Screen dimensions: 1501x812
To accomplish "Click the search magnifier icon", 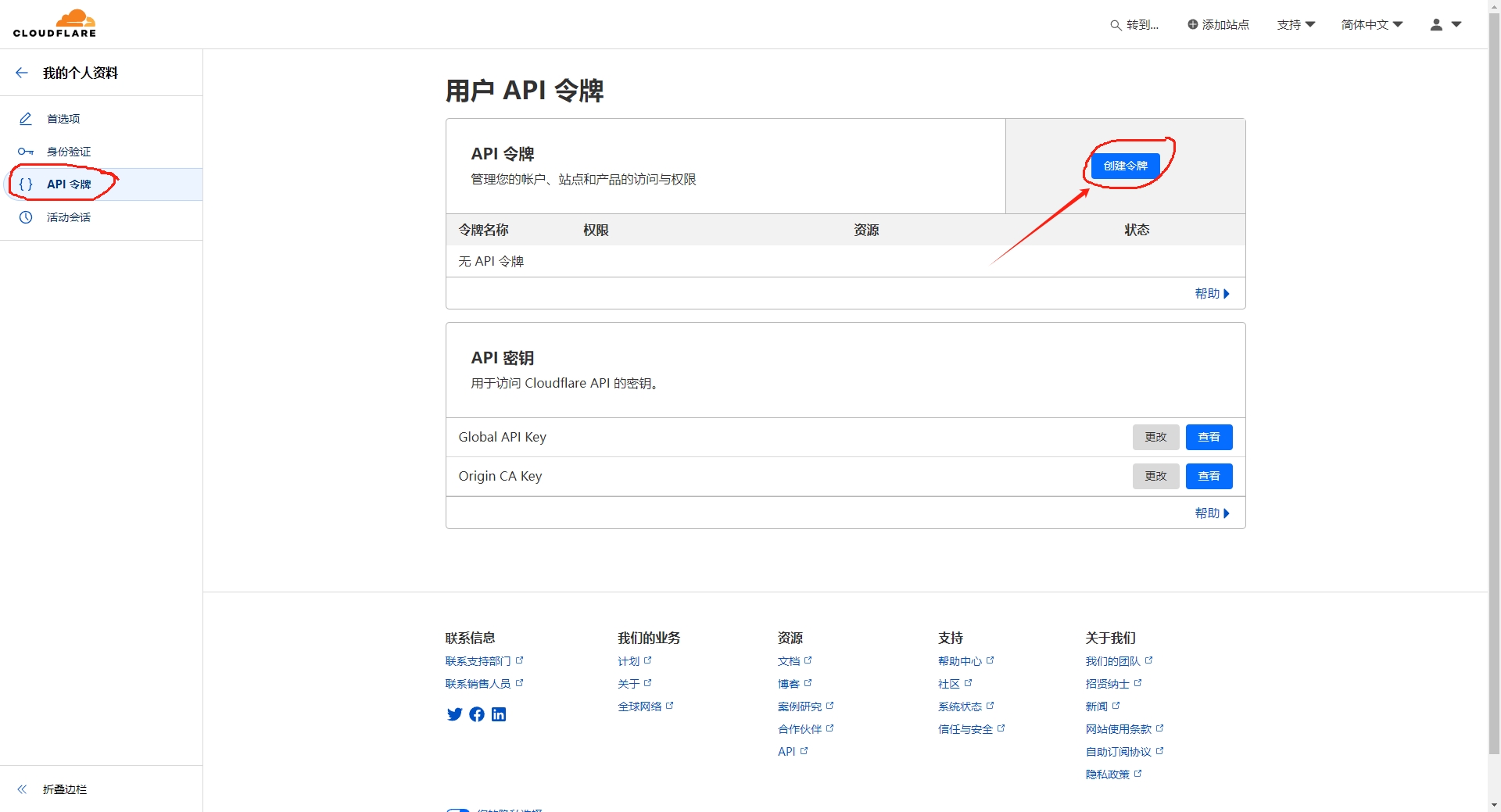I will click(x=1116, y=25).
